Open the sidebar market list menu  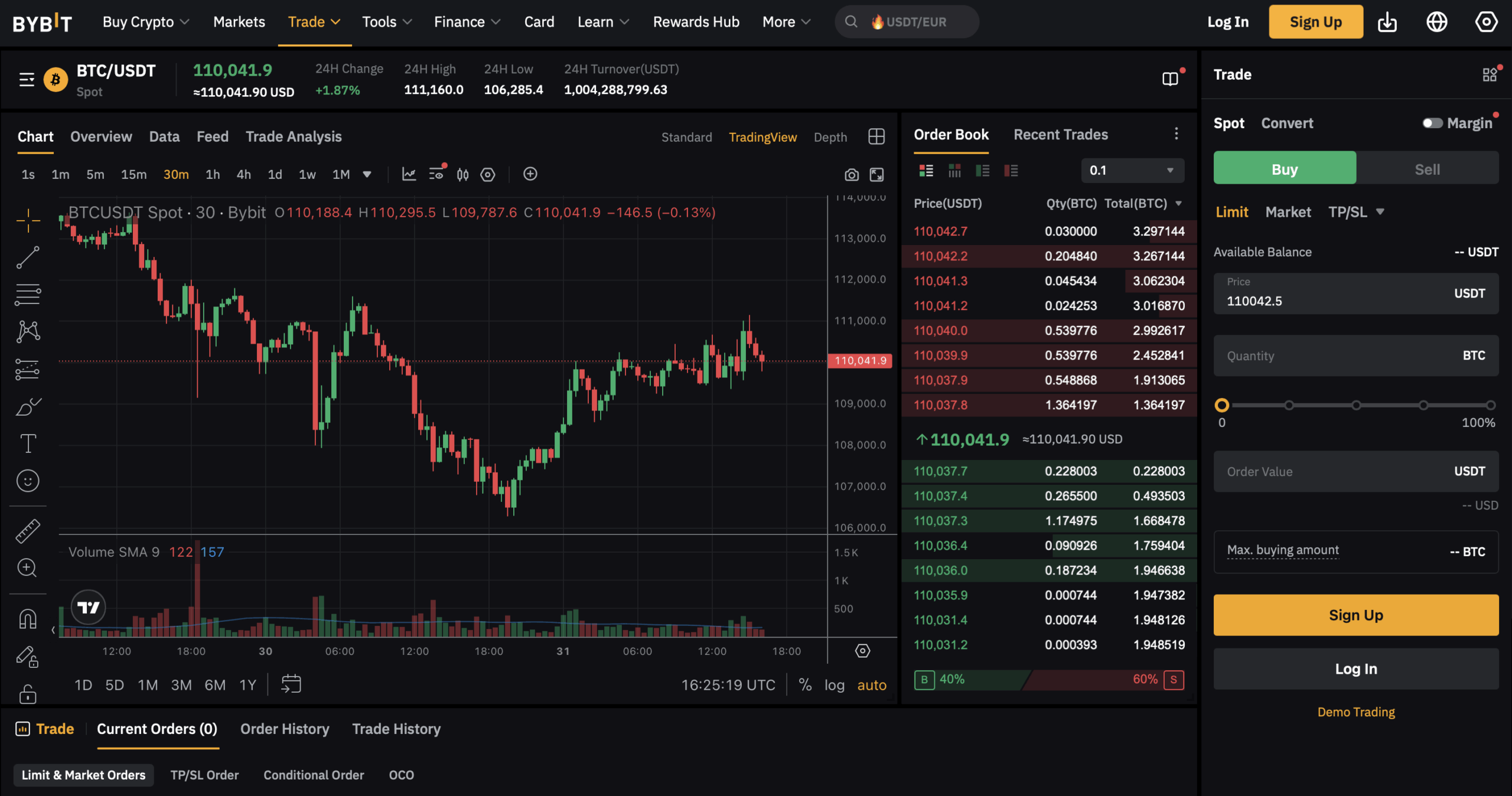tap(27, 79)
